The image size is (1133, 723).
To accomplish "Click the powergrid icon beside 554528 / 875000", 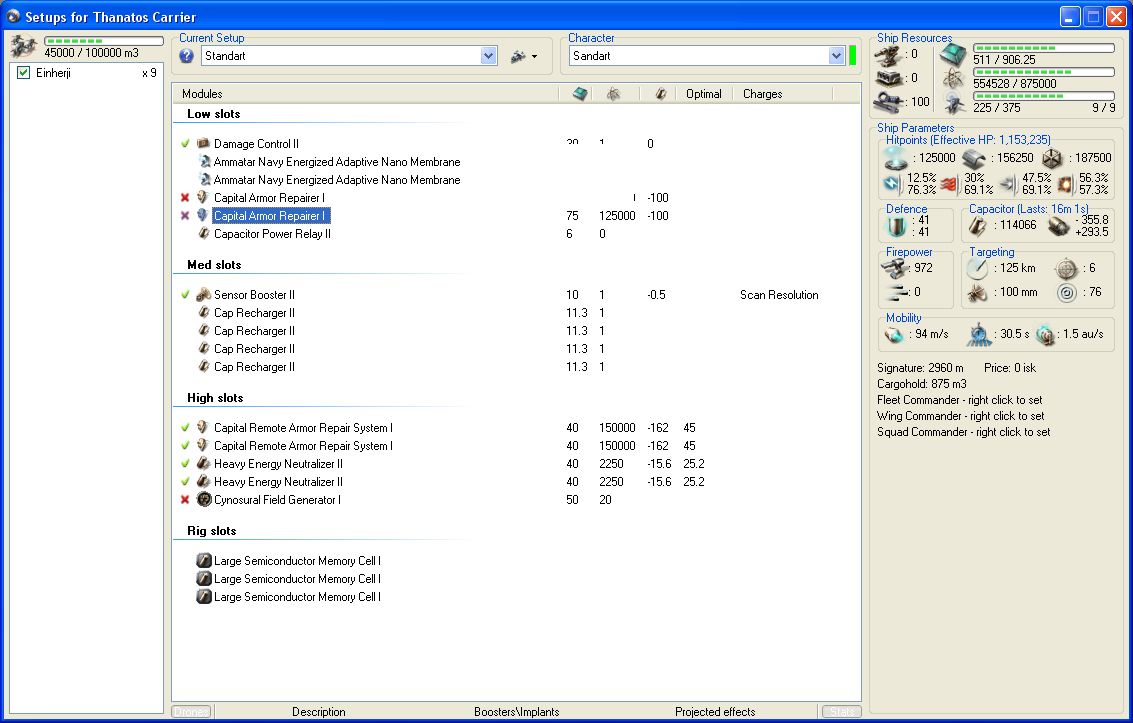I will tap(953, 79).
